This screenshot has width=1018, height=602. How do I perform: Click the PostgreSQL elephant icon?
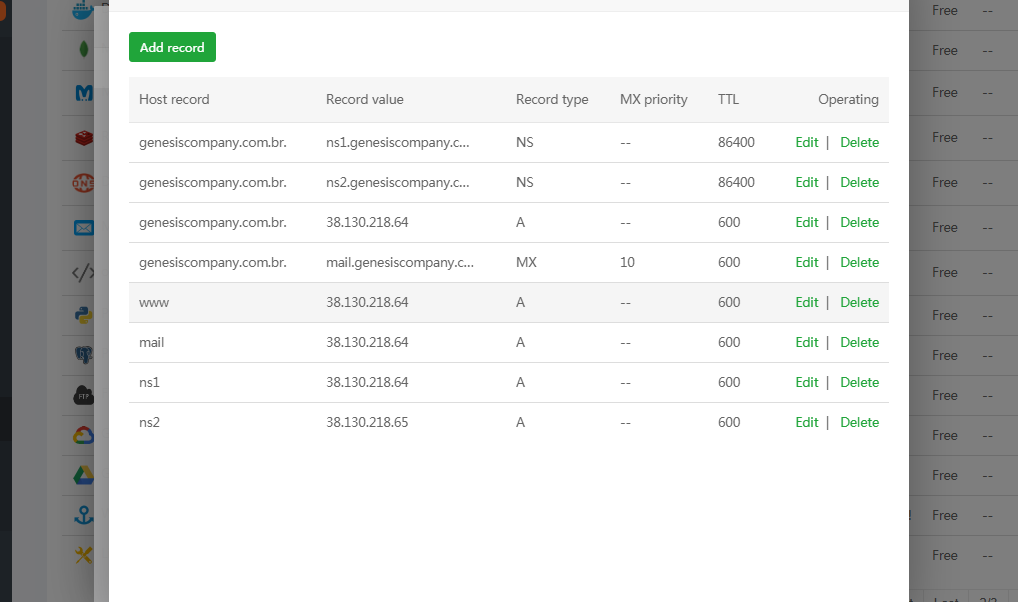(84, 355)
